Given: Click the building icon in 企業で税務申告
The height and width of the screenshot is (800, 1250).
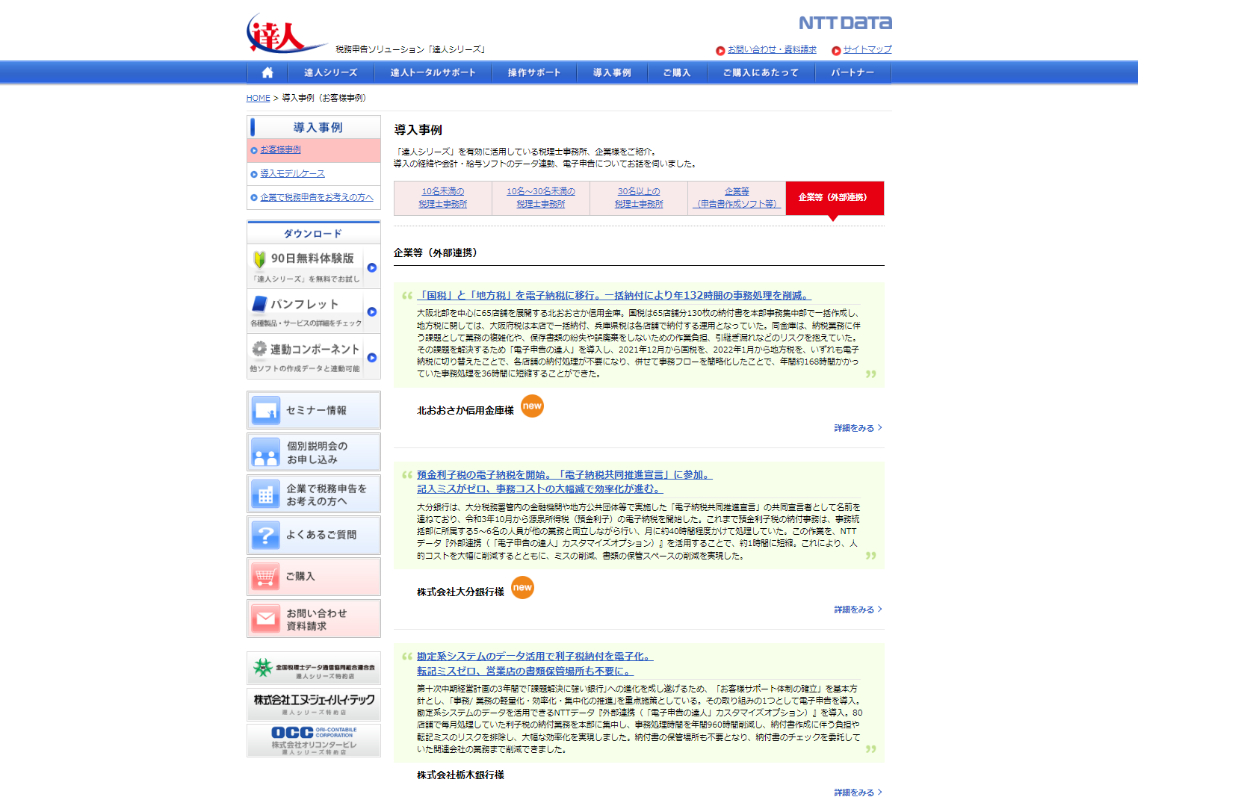Looking at the screenshot, I should coord(266,495).
